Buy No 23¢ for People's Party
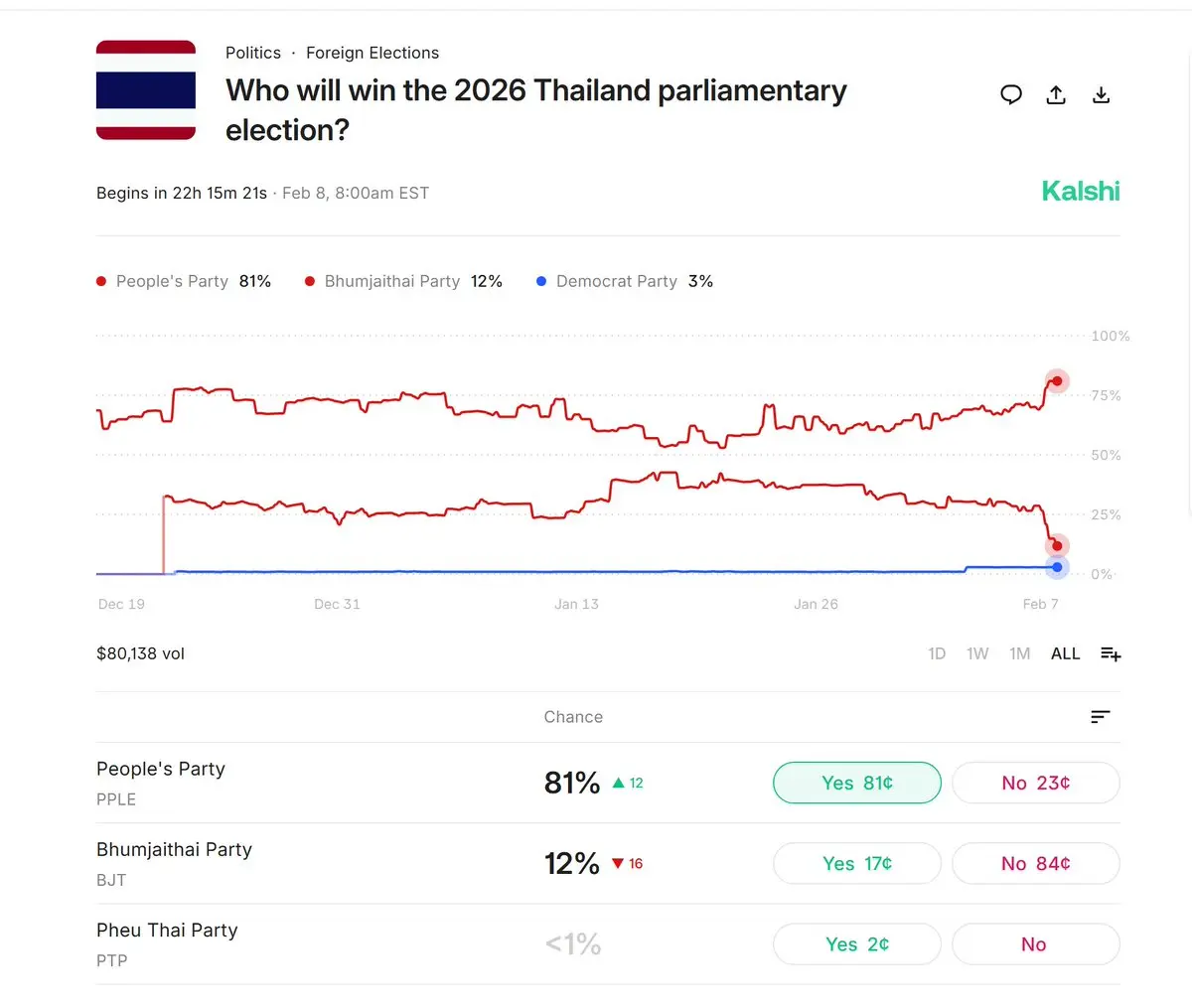 click(1035, 783)
